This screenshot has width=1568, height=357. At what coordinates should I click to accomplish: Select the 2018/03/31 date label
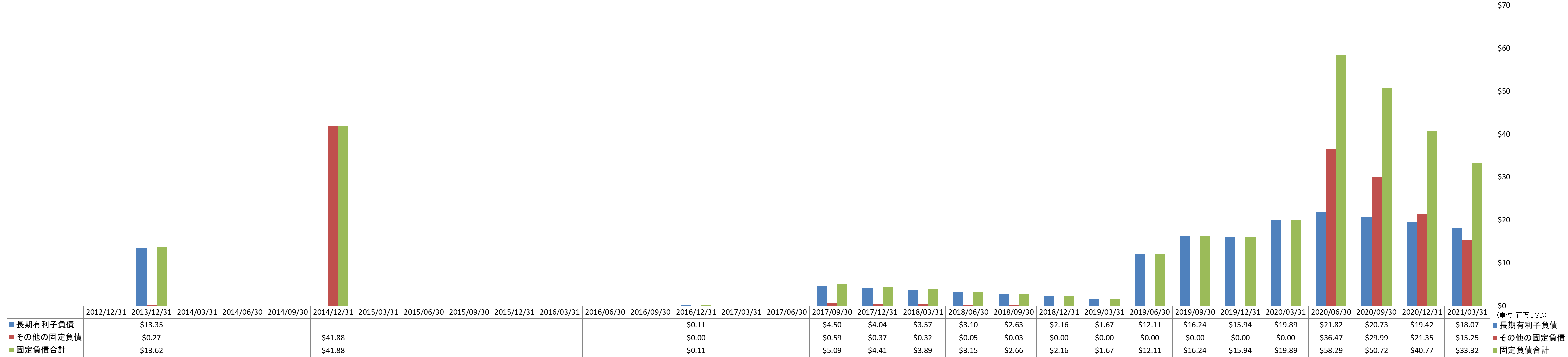click(x=923, y=312)
